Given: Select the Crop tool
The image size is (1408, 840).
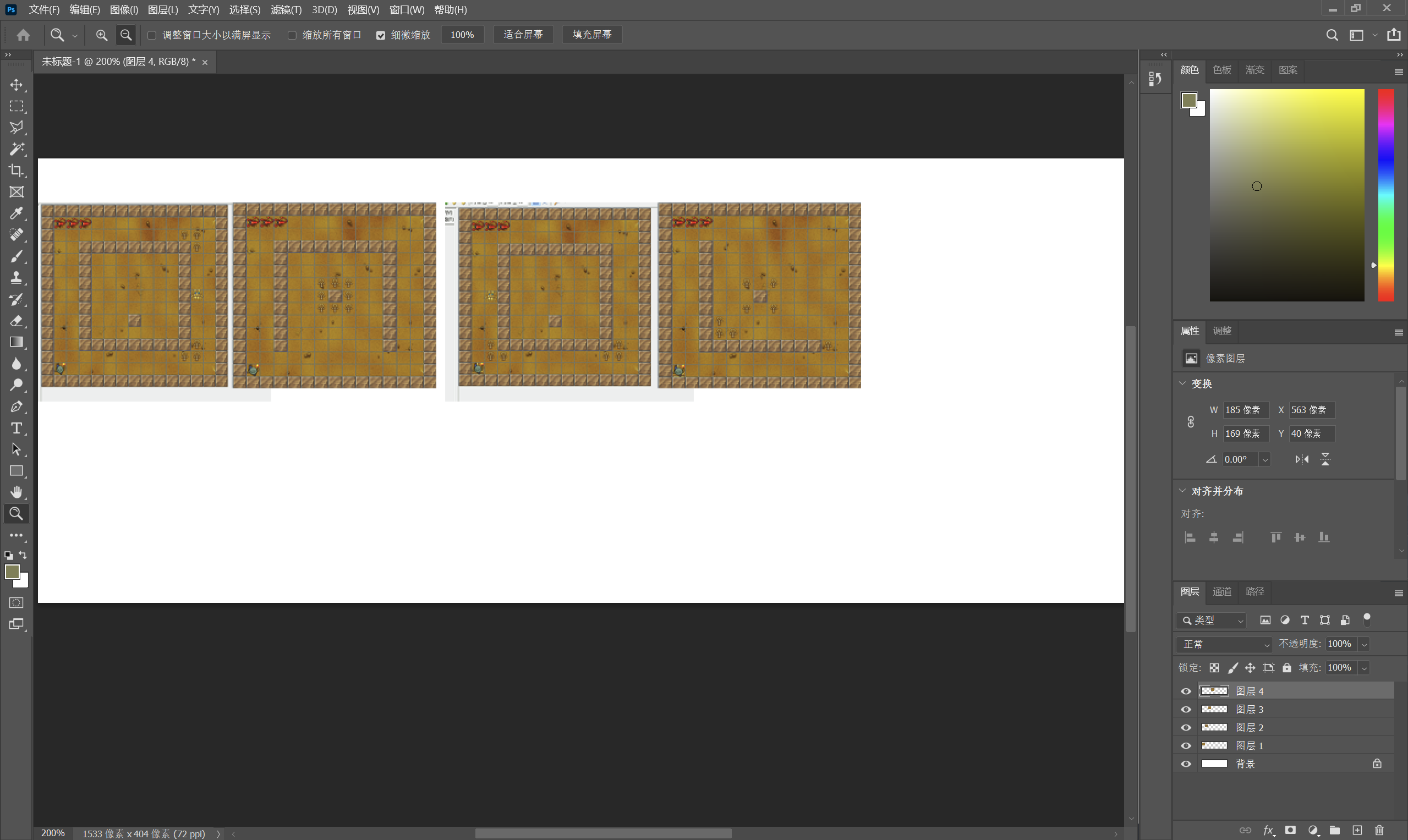Looking at the screenshot, I should 17,171.
